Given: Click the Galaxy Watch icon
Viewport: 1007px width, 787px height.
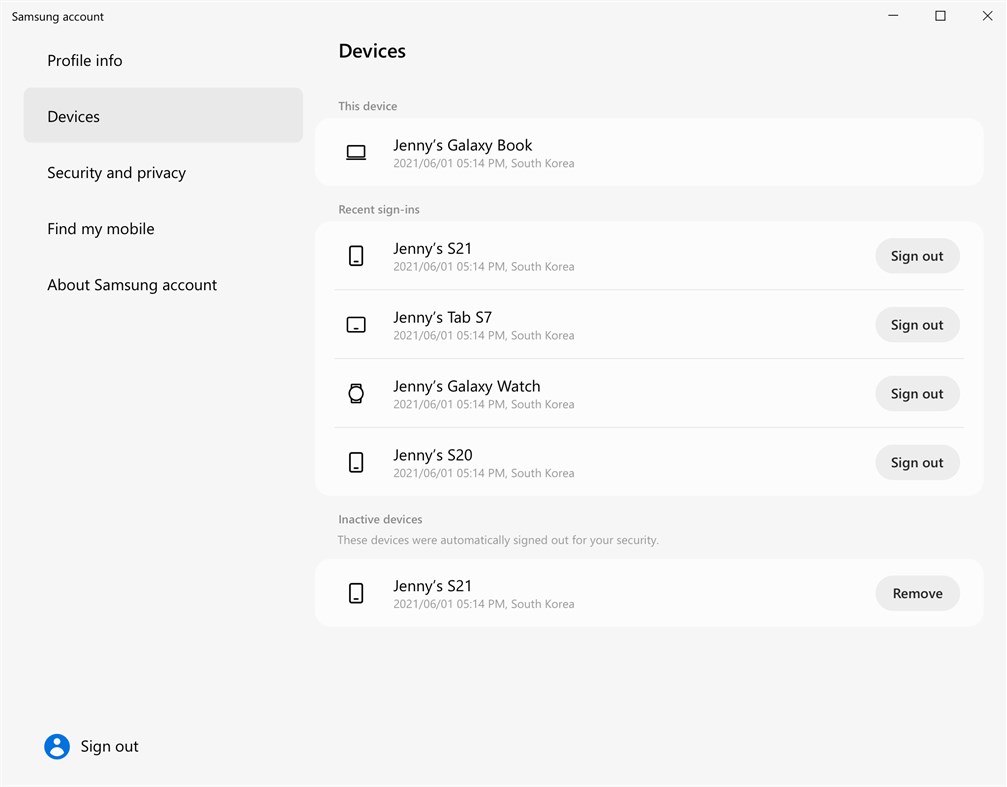Looking at the screenshot, I should pyautogui.click(x=356, y=393).
